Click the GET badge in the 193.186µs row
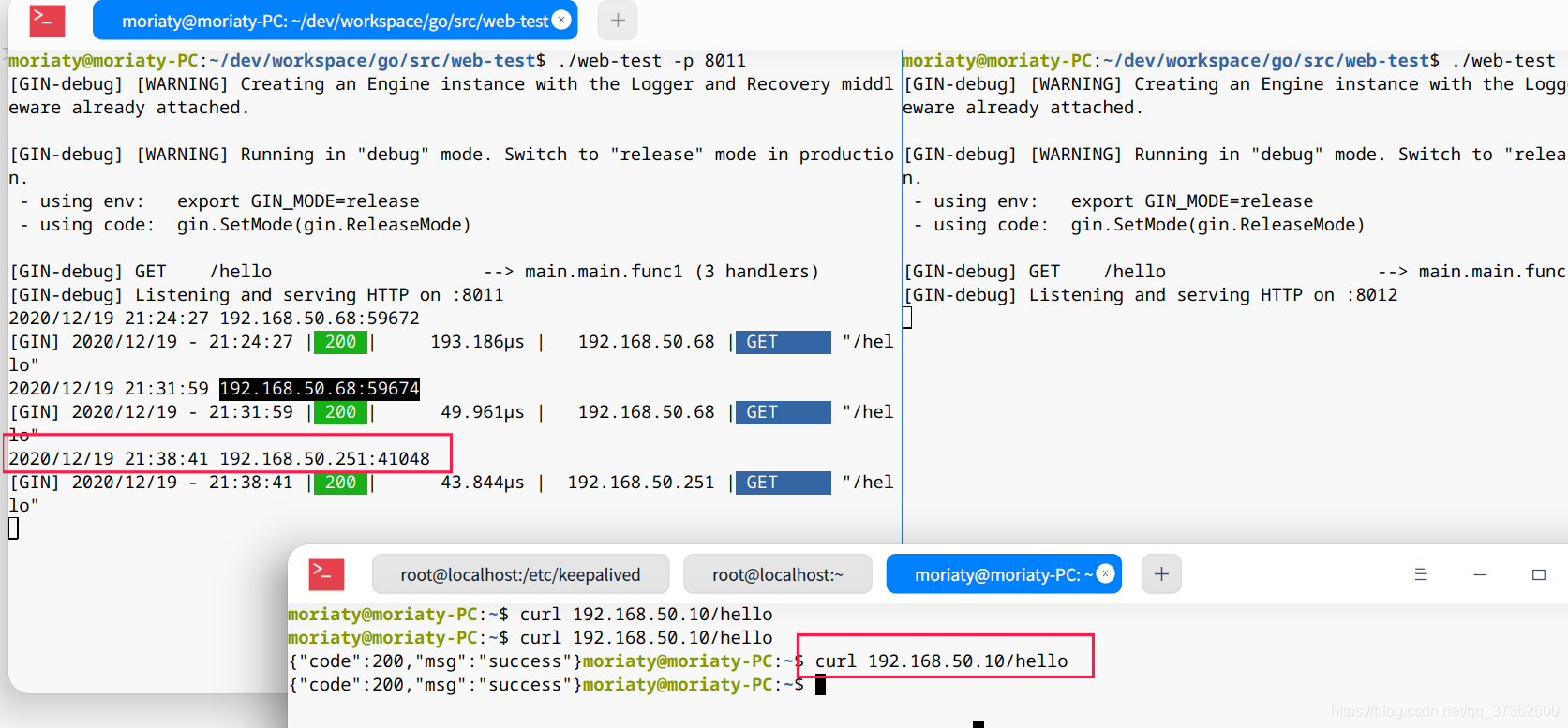1568x728 pixels. (783, 342)
